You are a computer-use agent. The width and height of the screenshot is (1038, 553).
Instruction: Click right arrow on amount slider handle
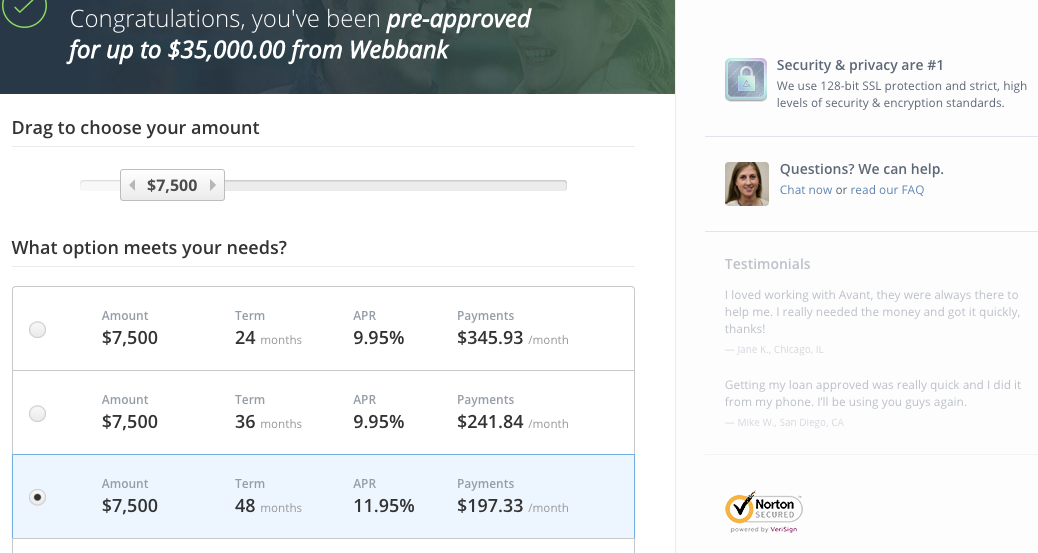pos(212,185)
